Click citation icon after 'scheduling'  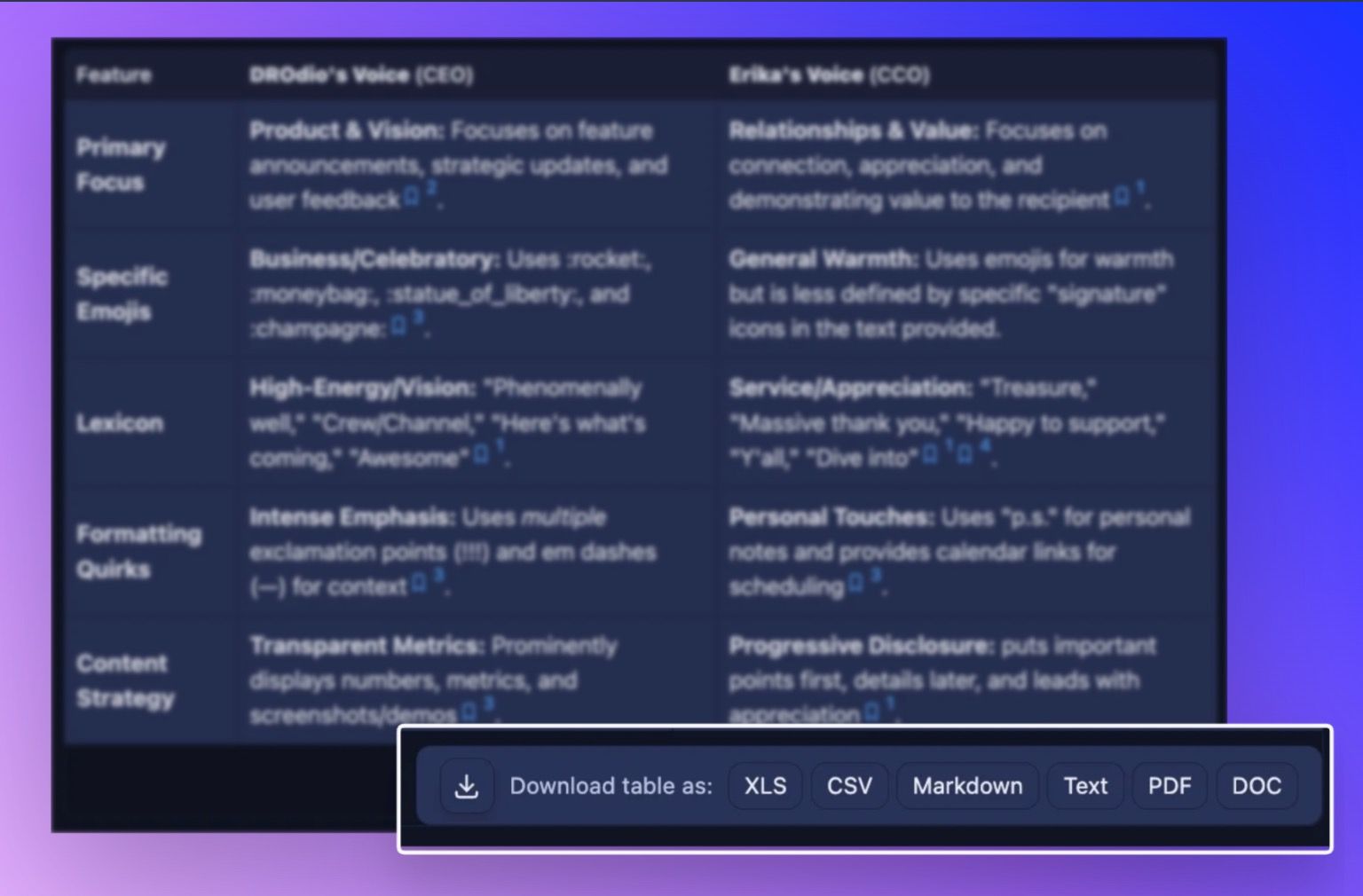tap(856, 584)
